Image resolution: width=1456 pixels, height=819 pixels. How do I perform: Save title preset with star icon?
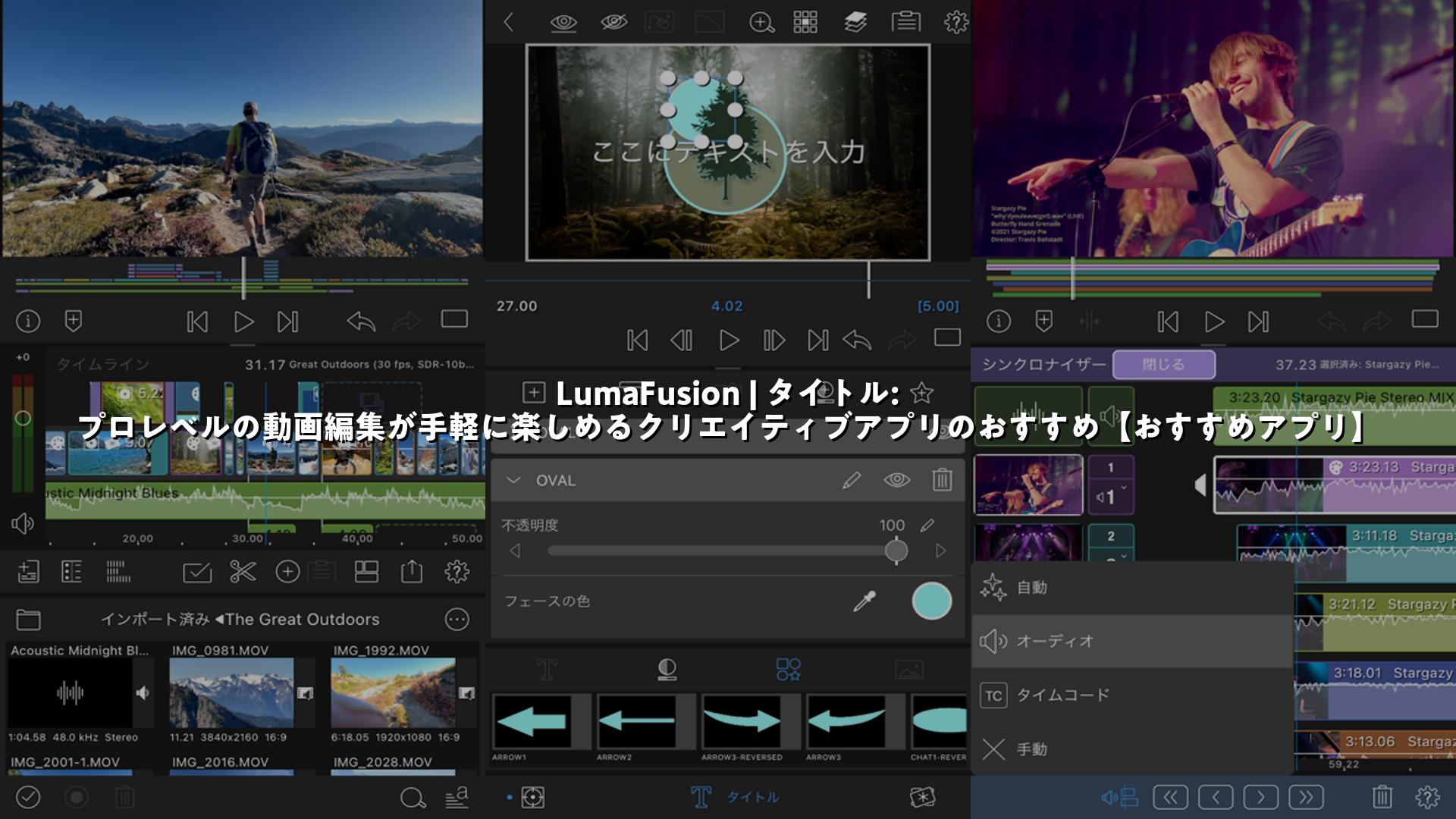click(x=921, y=392)
